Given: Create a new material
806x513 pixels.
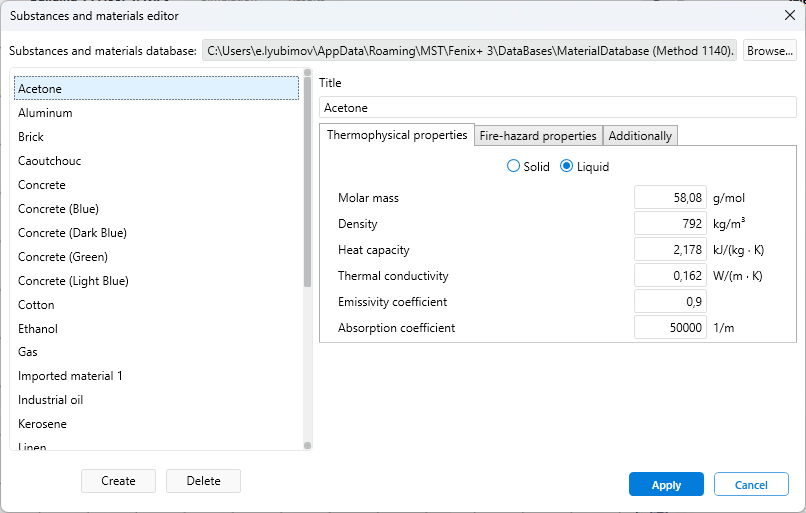Looking at the screenshot, I should point(118,481).
